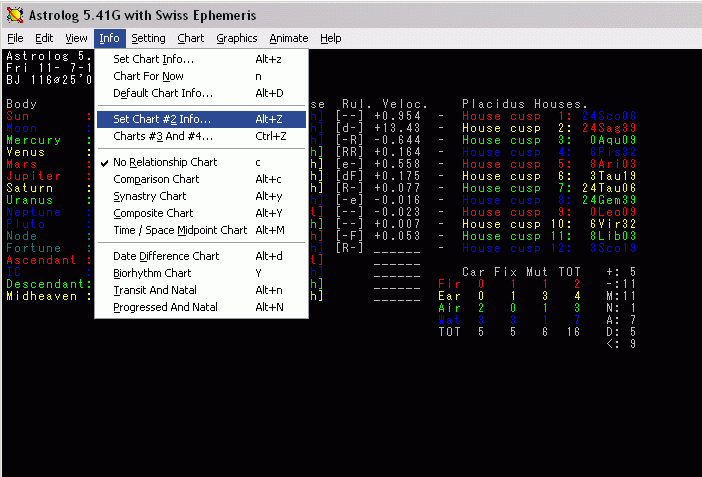The height and width of the screenshot is (477, 702).
Task: Choose Set Chart #2 Info...
Action: point(201,119)
